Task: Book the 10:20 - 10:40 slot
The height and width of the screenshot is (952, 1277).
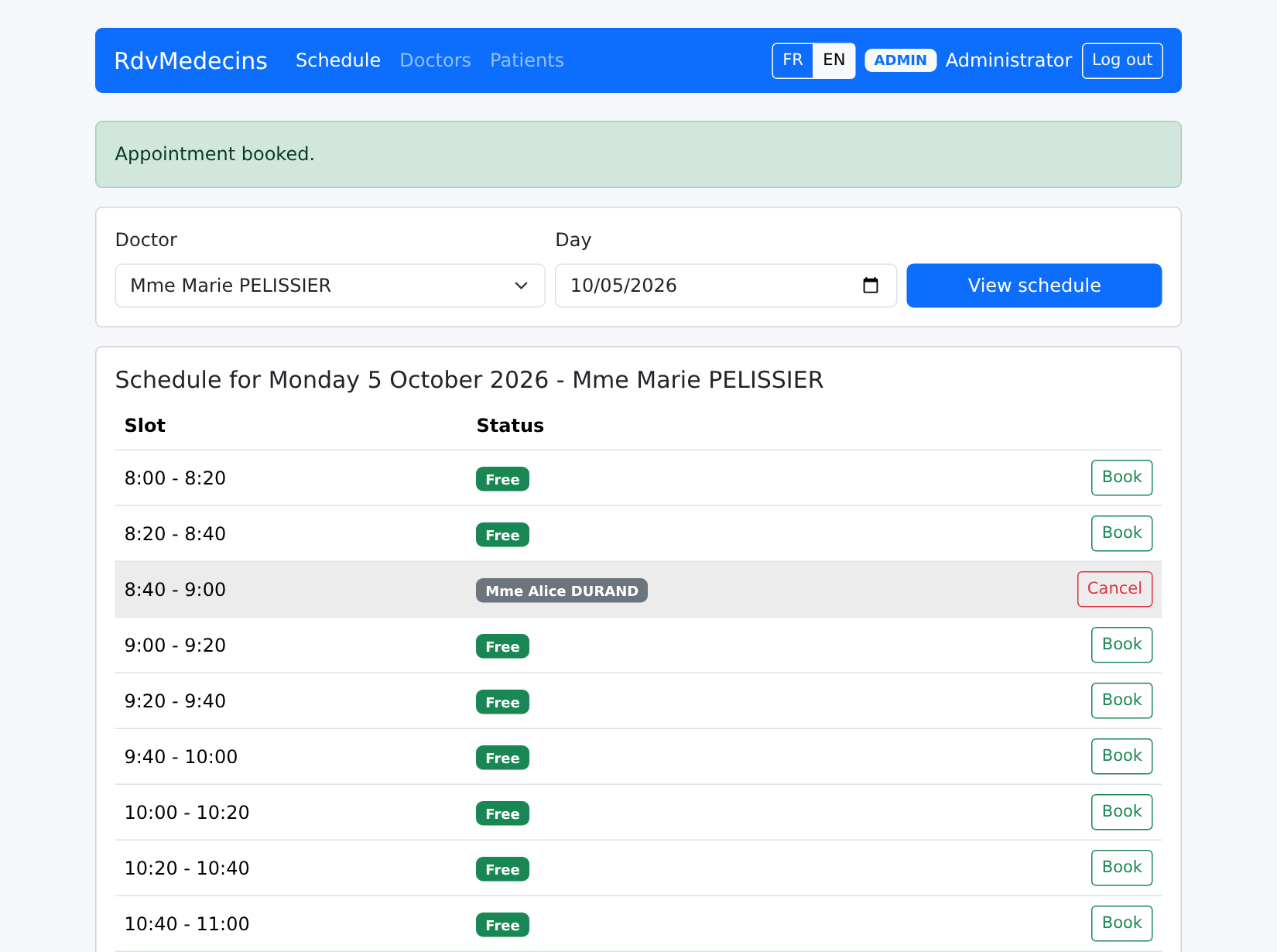Action: (1121, 868)
